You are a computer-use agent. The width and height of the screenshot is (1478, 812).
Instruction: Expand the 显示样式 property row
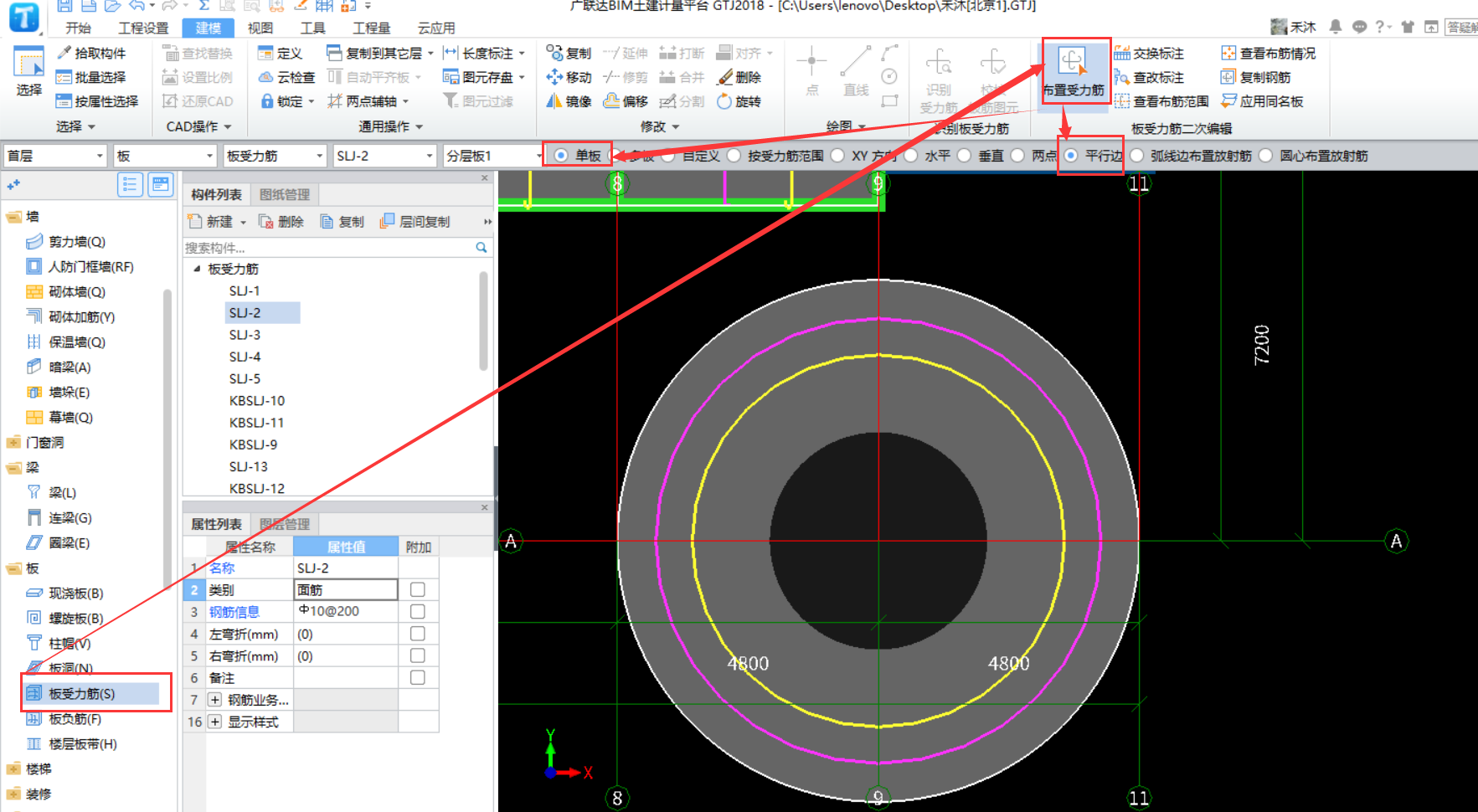pyautogui.click(x=215, y=722)
